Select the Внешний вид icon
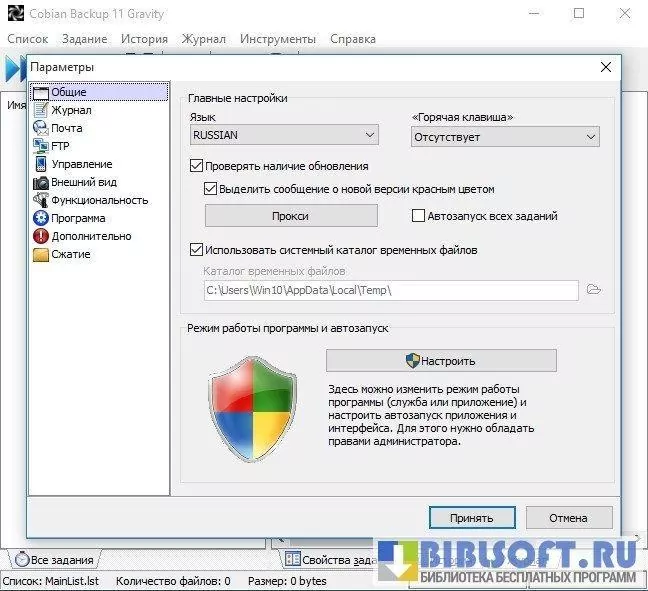The height and width of the screenshot is (591, 648). [41, 182]
